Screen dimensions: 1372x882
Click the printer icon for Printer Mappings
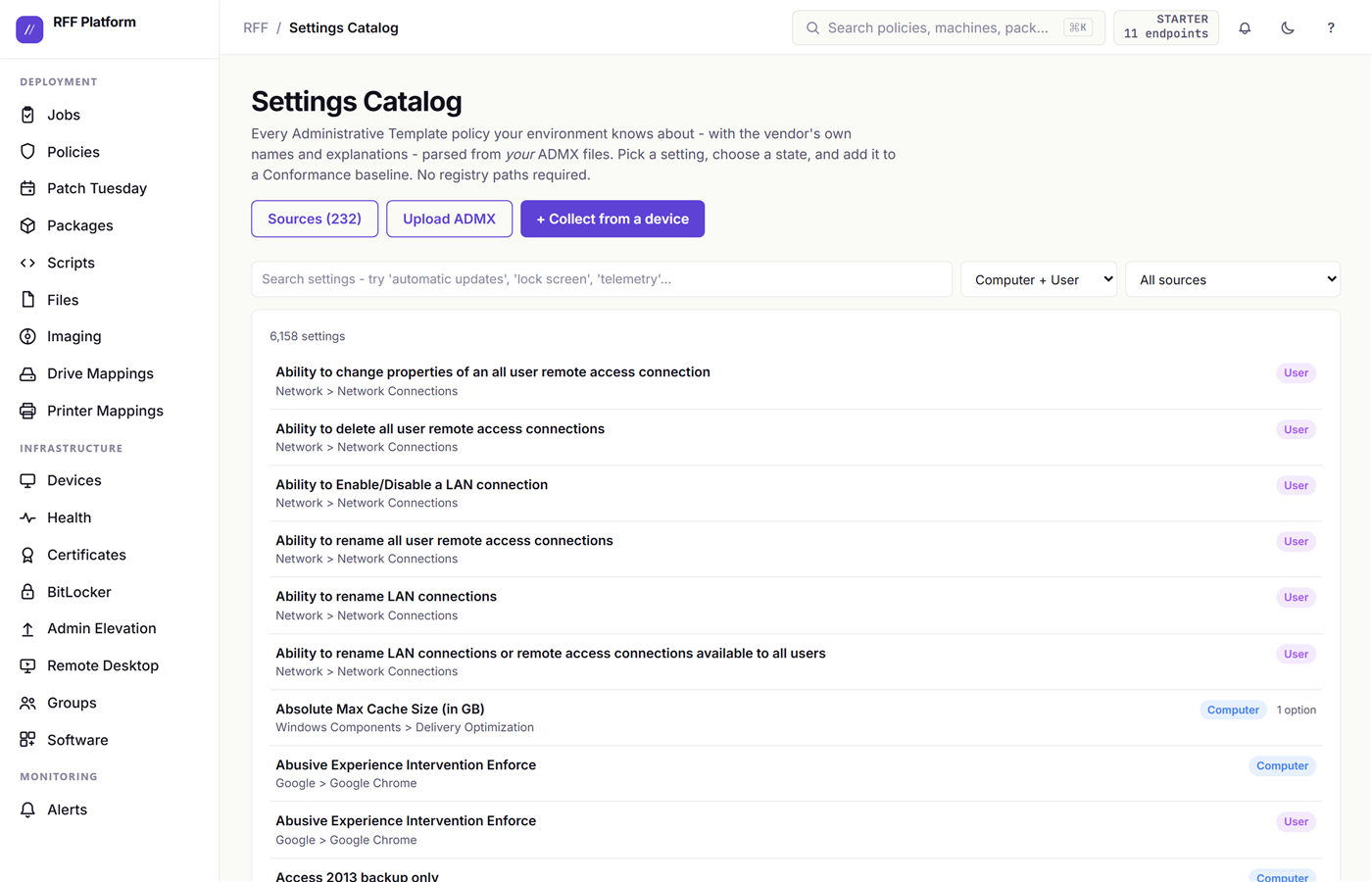(x=27, y=411)
